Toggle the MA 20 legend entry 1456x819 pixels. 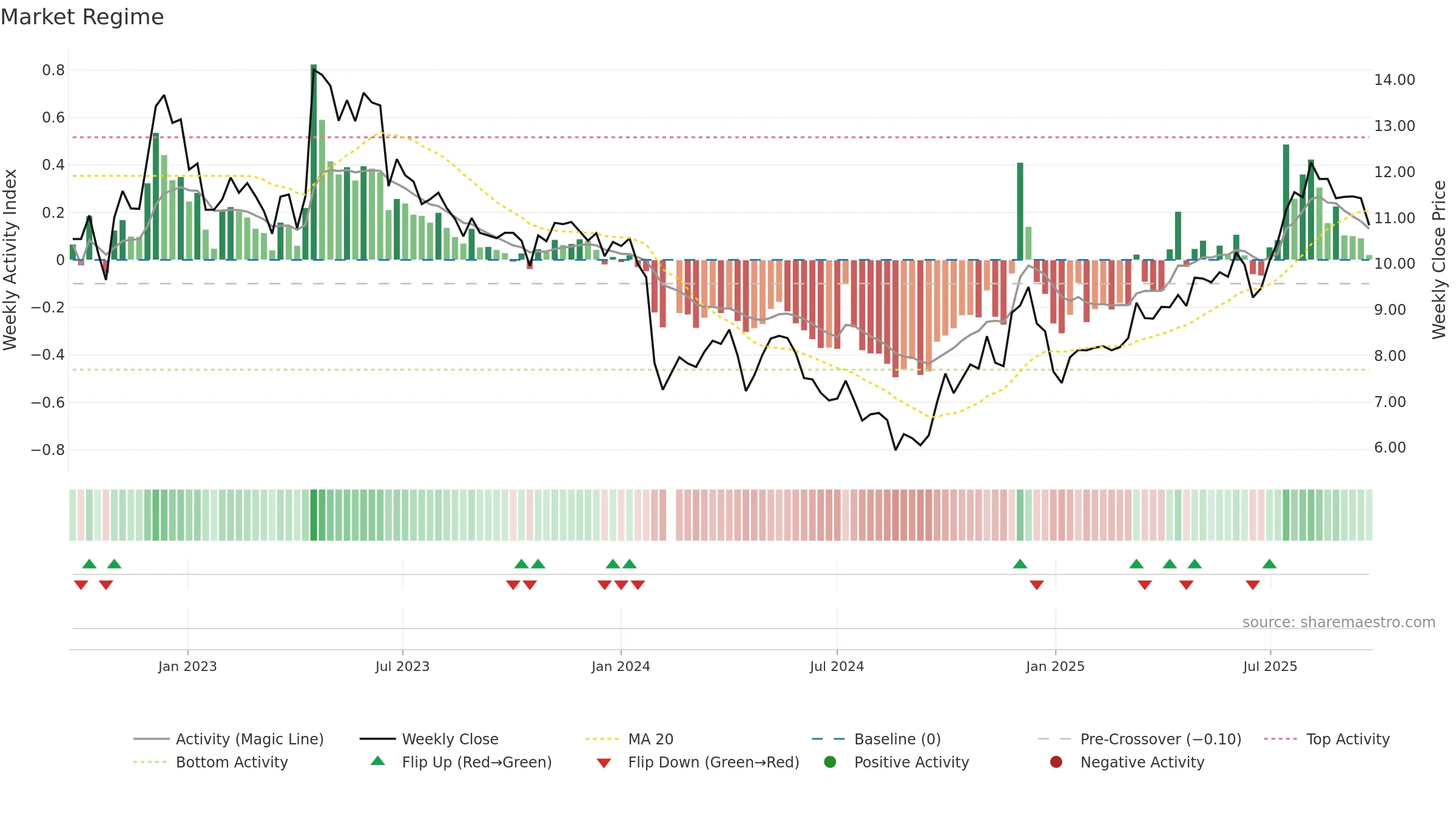629,739
